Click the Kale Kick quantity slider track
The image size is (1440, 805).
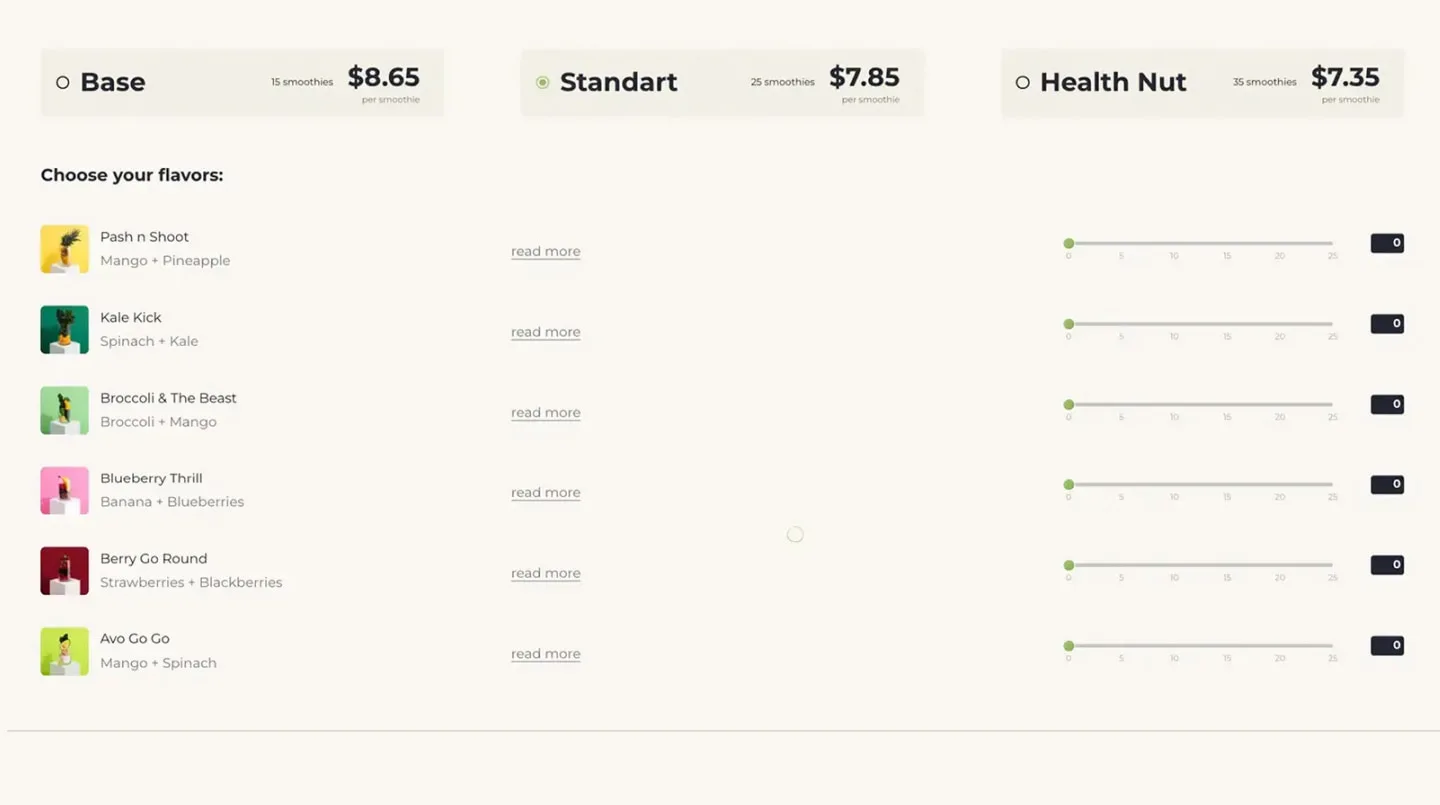tap(1200, 324)
